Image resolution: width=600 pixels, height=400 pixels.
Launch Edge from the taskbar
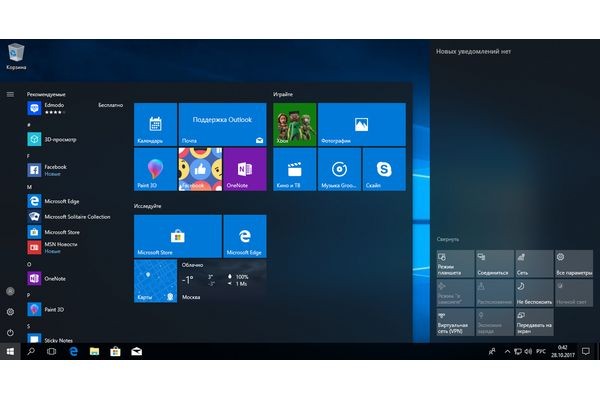73,351
